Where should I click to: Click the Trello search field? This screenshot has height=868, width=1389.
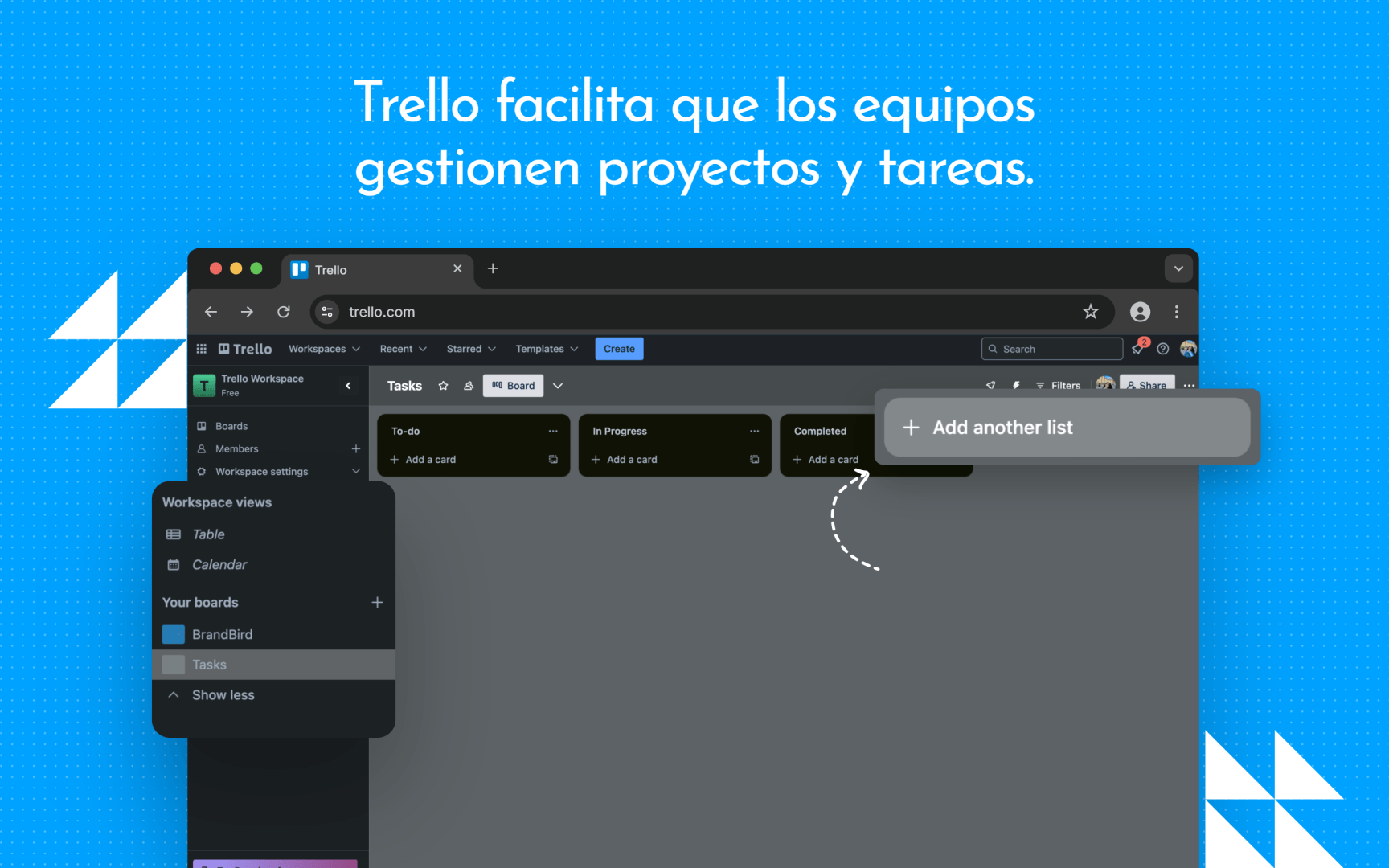(x=1052, y=349)
